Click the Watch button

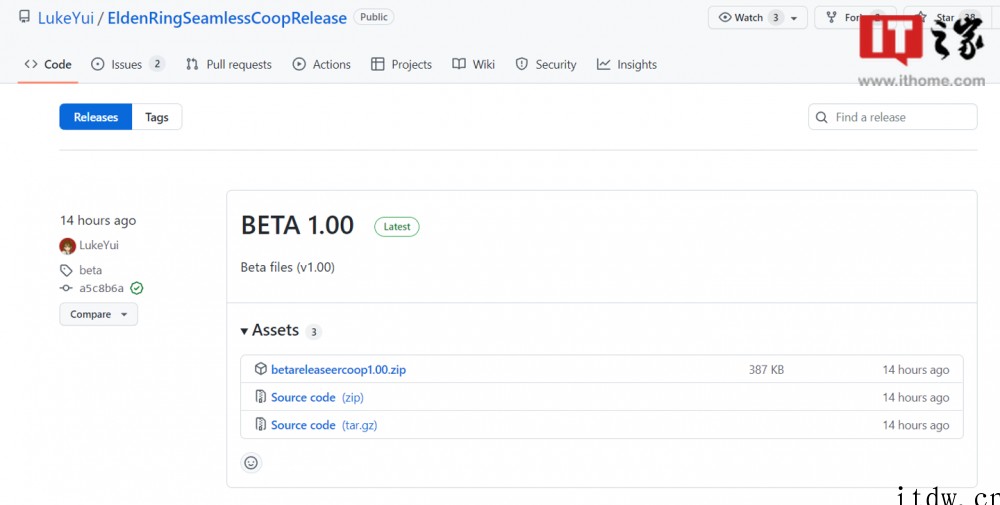pos(758,18)
